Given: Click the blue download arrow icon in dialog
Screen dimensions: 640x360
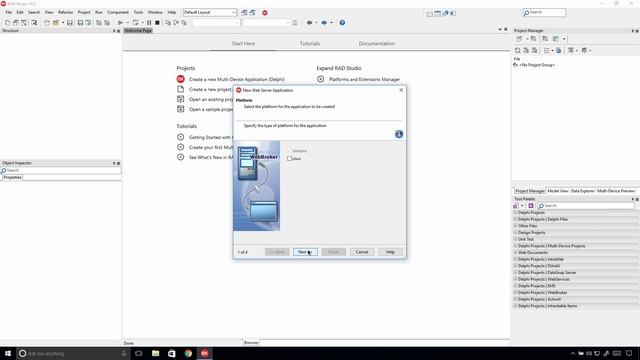Looking at the screenshot, I should click(x=399, y=134).
